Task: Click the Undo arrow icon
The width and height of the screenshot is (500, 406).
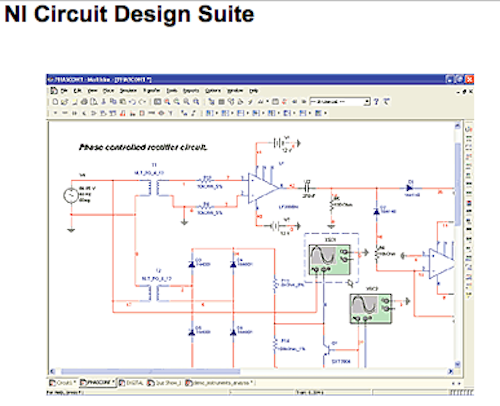Action: tap(133, 102)
